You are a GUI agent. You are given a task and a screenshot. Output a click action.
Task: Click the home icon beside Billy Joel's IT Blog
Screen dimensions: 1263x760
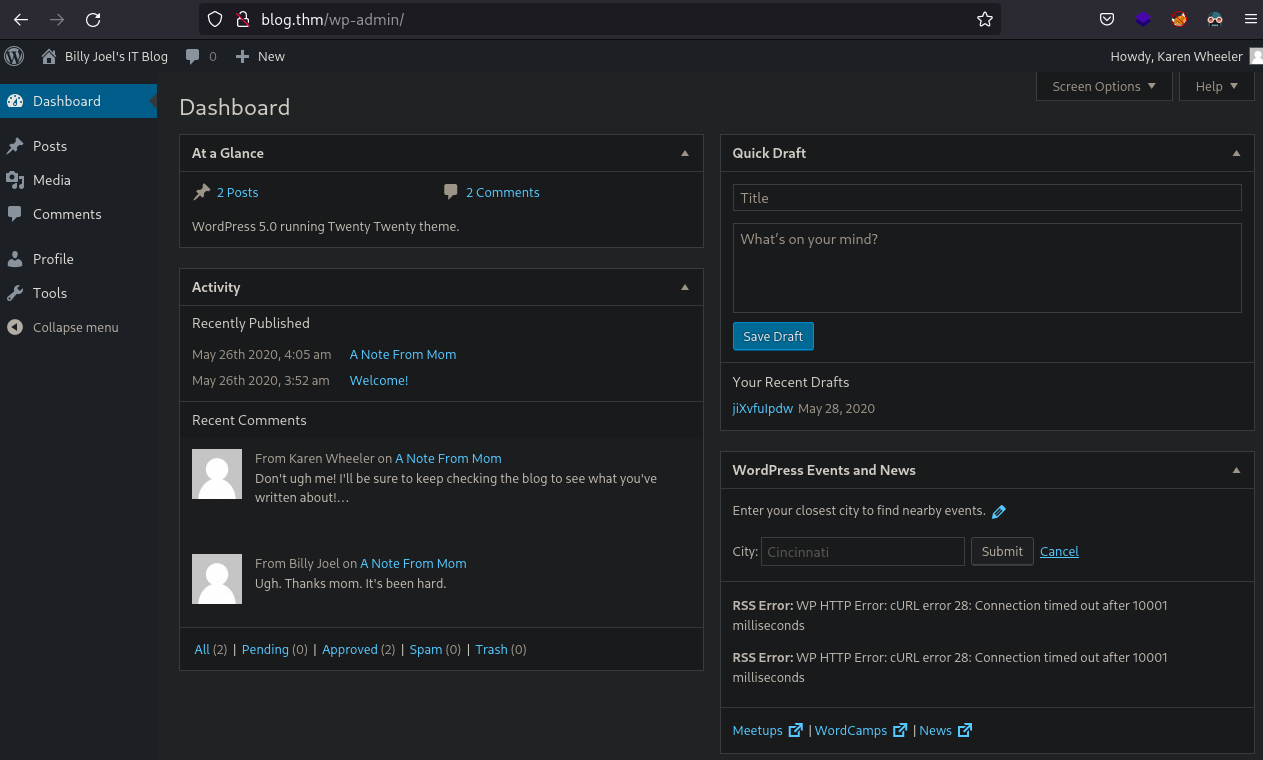48,56
